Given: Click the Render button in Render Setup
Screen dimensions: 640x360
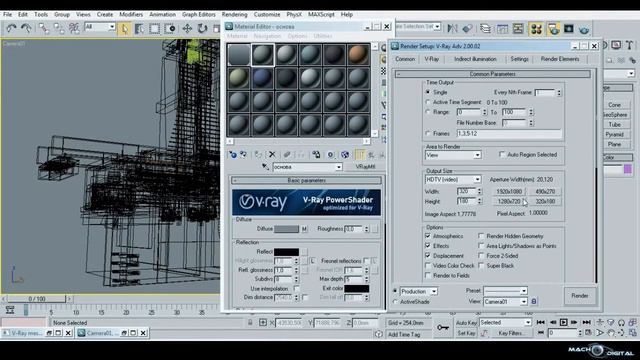Looking at the screenshot, I should tap(580, 296).
